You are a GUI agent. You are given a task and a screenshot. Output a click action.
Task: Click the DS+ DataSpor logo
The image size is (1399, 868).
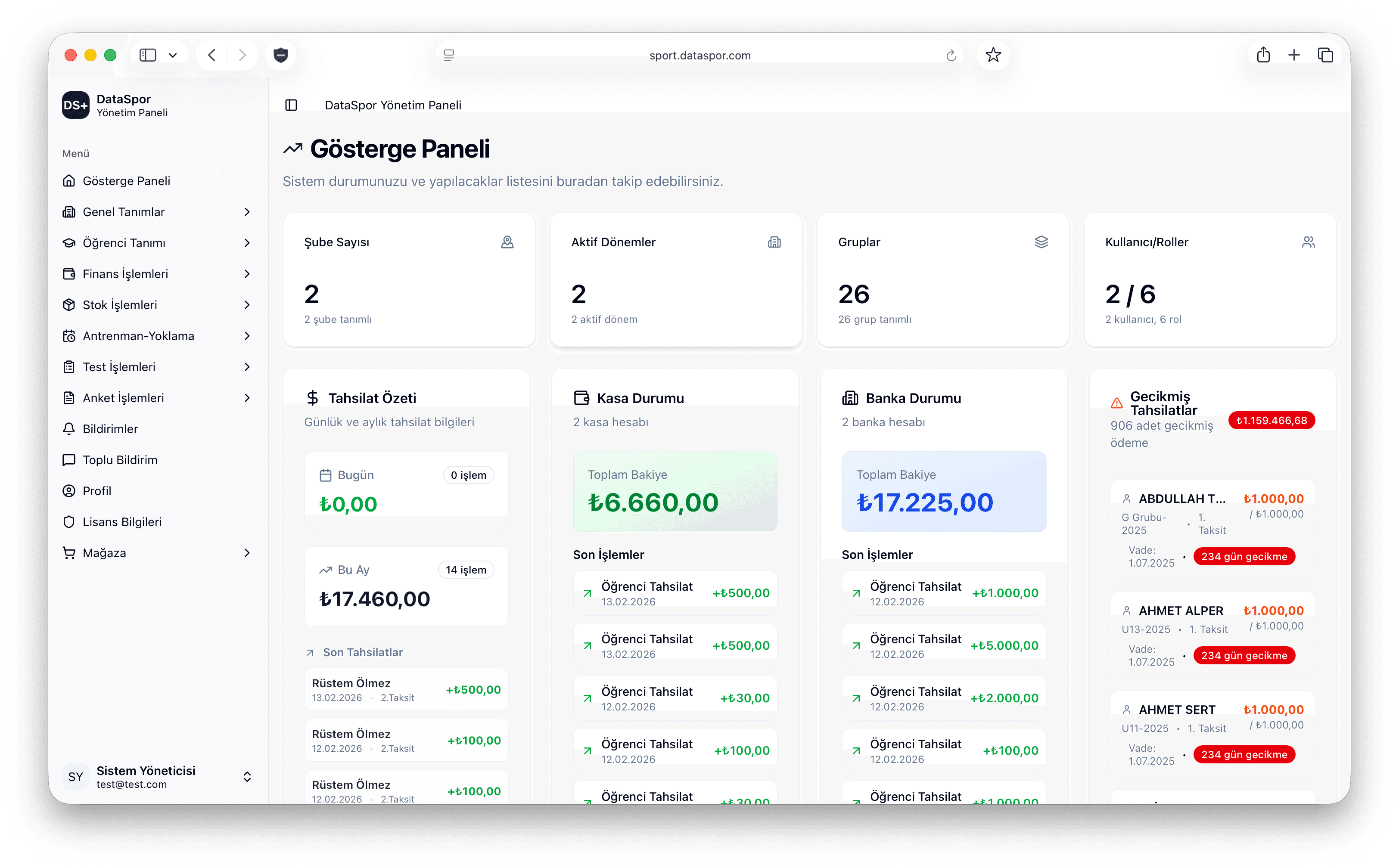[76, 105]
